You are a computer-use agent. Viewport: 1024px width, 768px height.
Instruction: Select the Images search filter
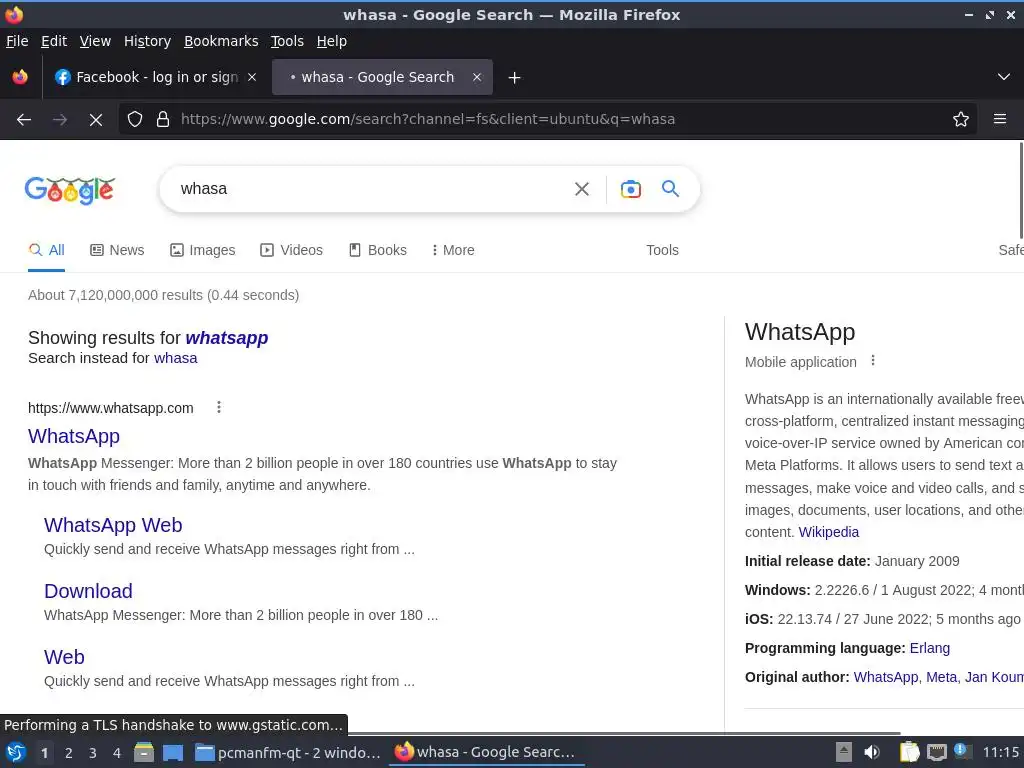[x=202, y=250]
